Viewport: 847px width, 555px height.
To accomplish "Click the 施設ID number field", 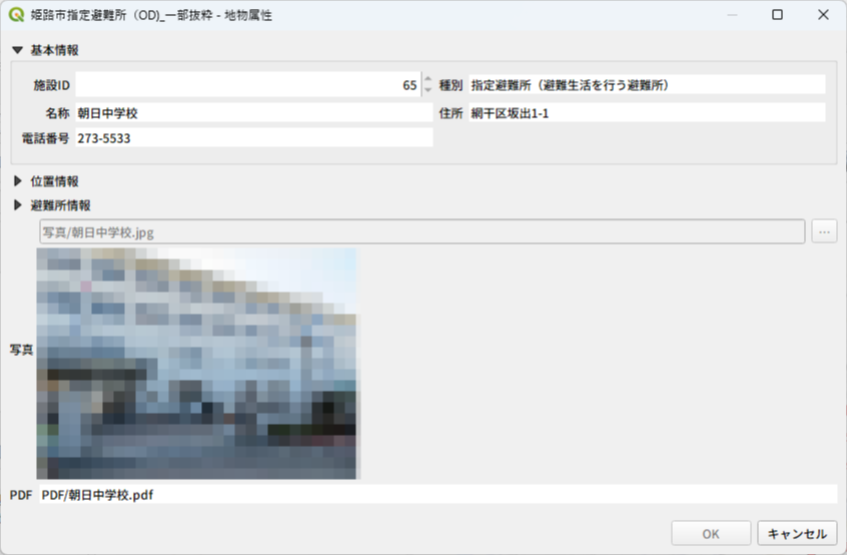I will (x=247, y=85).
